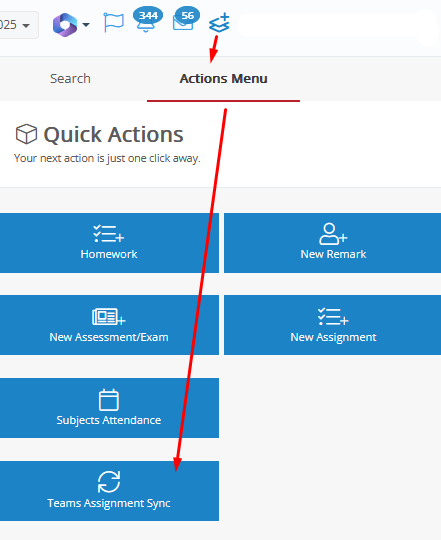Expand the Microsoft 365 dropdown arrow
Image resolution: width=441 pixels, height=540 pixels.
[x=86, y=25]
